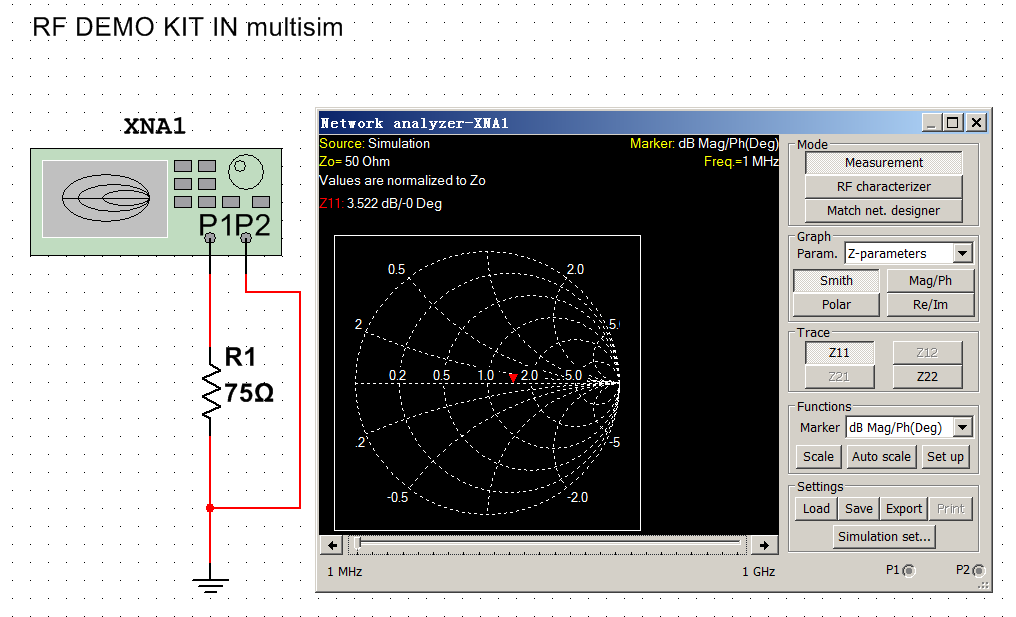Click the red wire junction dot
1016x617 pixels.
click(x=210, y=508)
